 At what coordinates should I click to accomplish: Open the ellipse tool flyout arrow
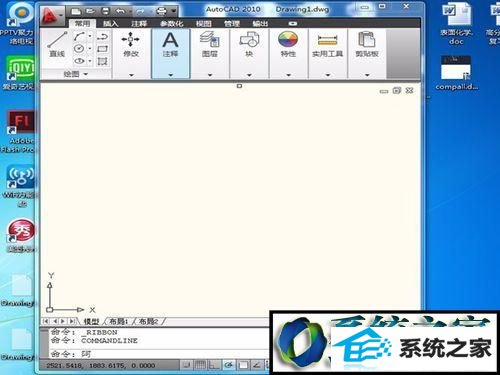click(x=90, y=61)
